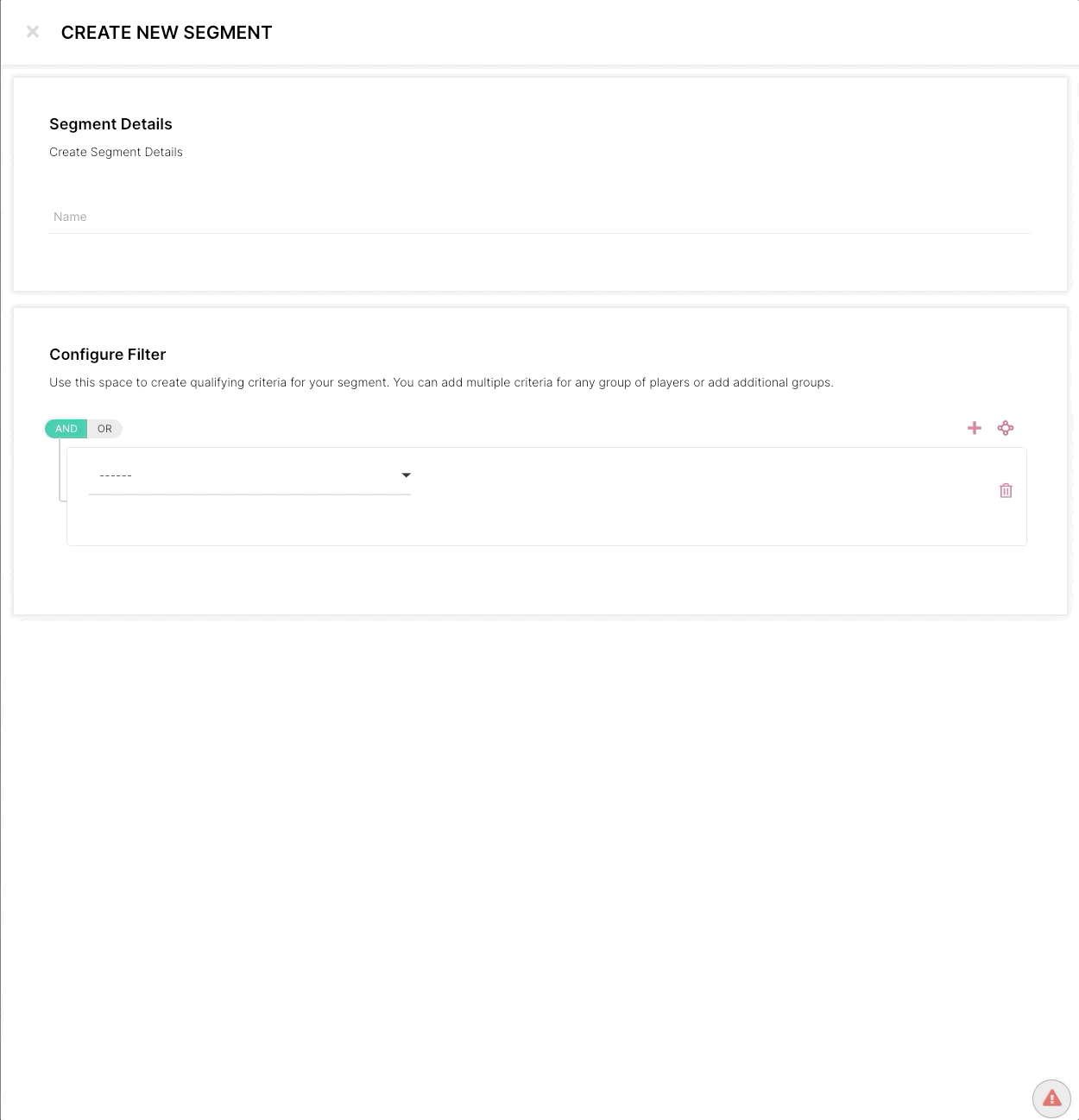Delete the filter row with trash icon
Image resolution: width=1079 pixels, height=1120 pixels.
coord(1006,491)
